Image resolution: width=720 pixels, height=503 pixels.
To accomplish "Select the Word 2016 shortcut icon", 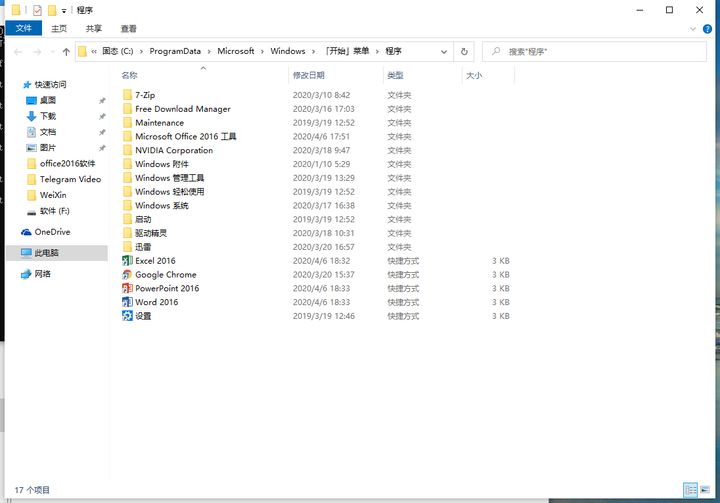I will (127, 302).
